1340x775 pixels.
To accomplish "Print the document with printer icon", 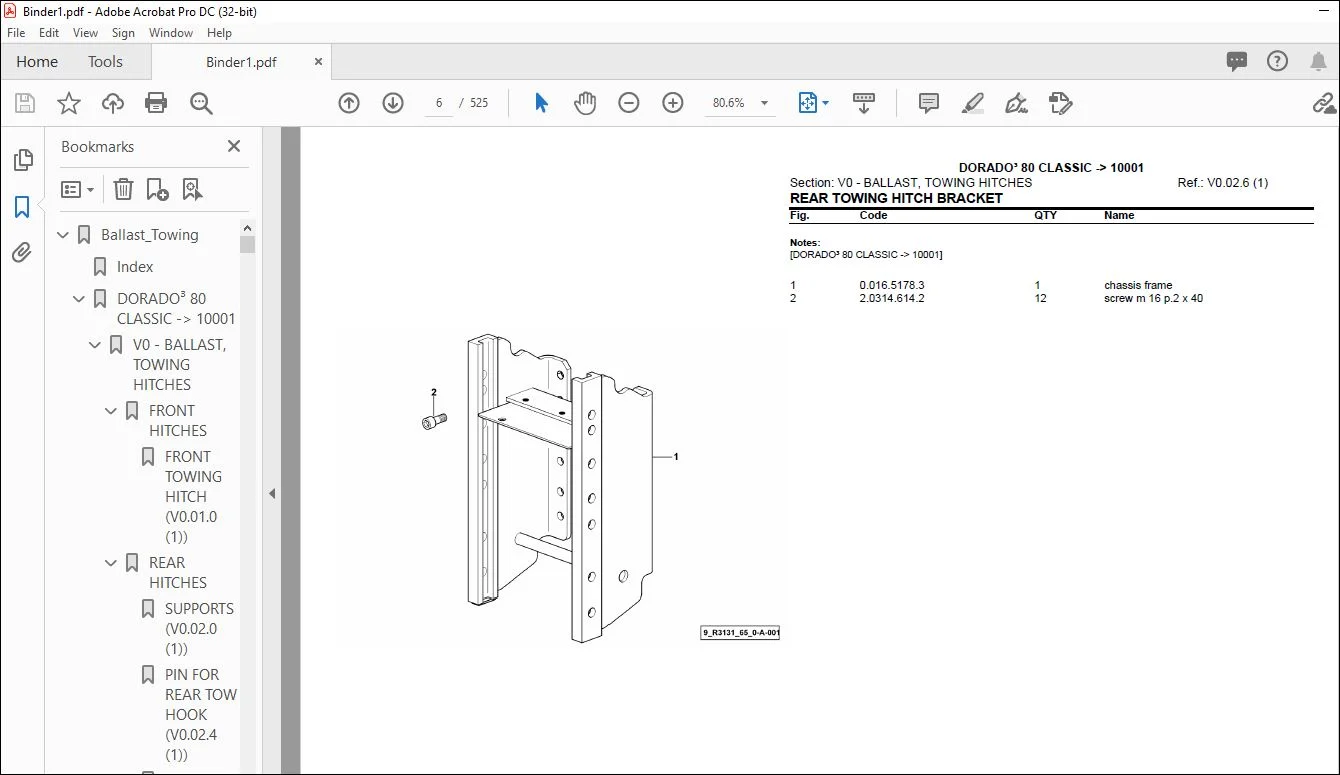I will click(x=156, y=103).
